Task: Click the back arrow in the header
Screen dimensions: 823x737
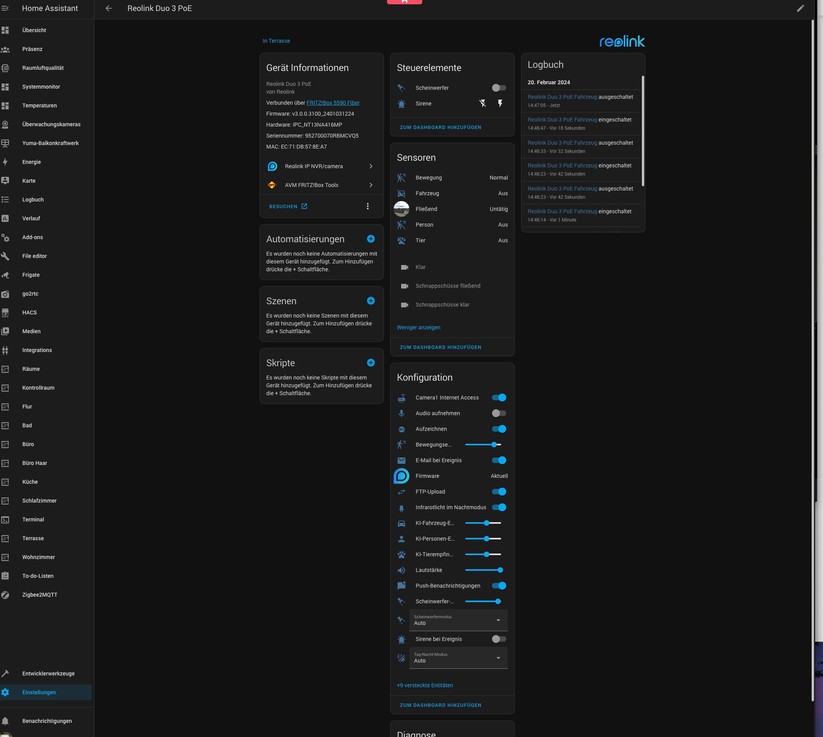Action: point(109,8)
